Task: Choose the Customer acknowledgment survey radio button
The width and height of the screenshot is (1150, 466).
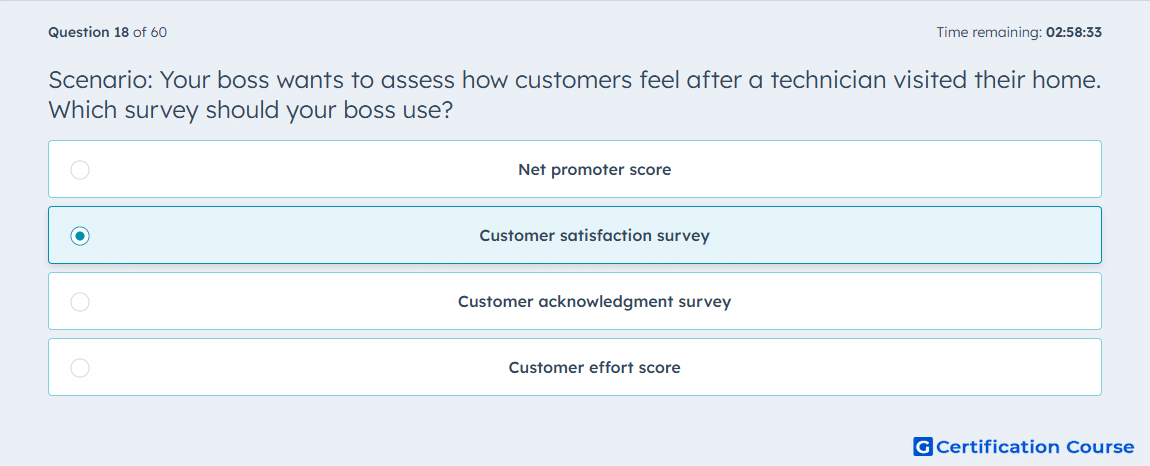Action: pyautogui.click(x=80, y=302)
